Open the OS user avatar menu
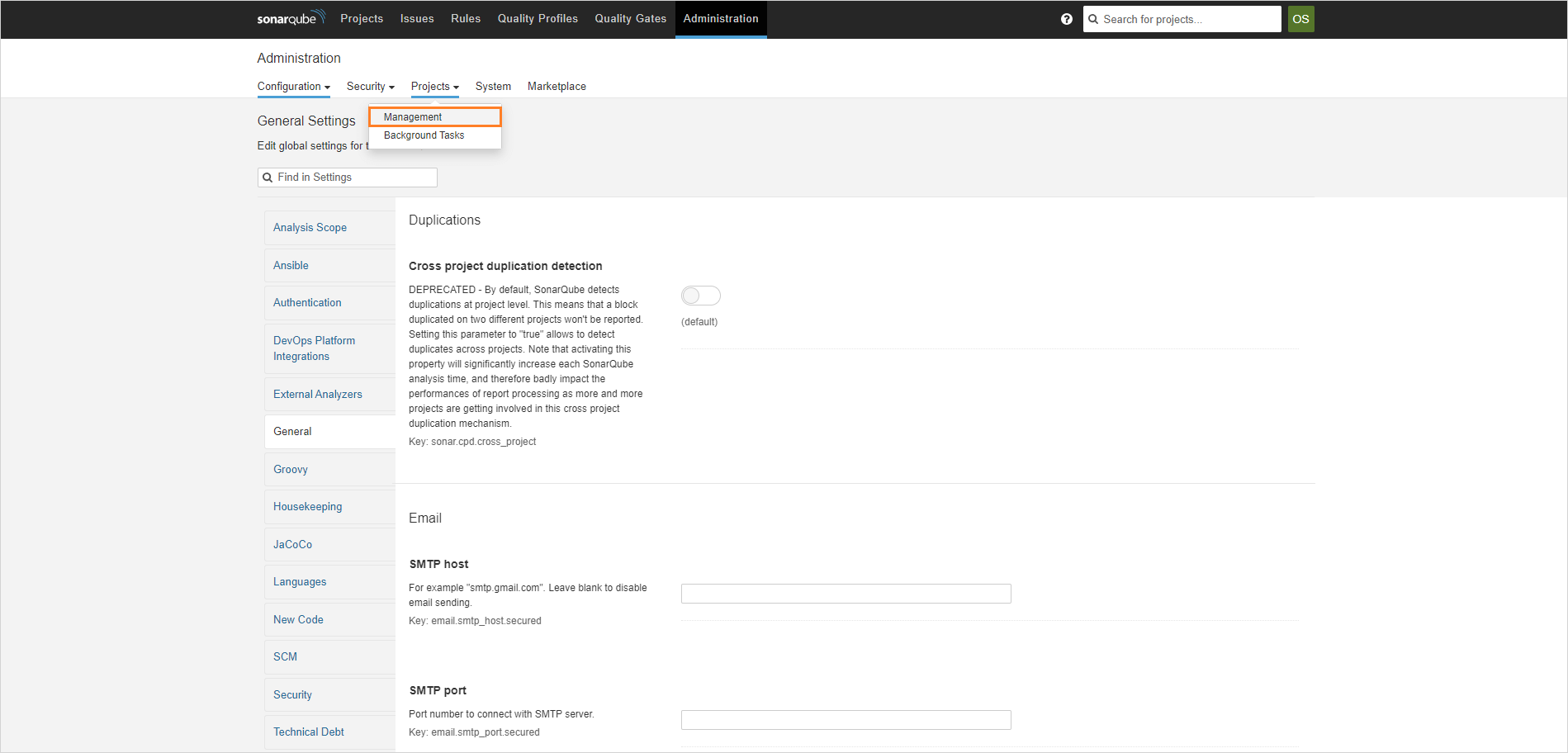The width and height of the screenshot is (1568, 753). tap(1300, 18)
